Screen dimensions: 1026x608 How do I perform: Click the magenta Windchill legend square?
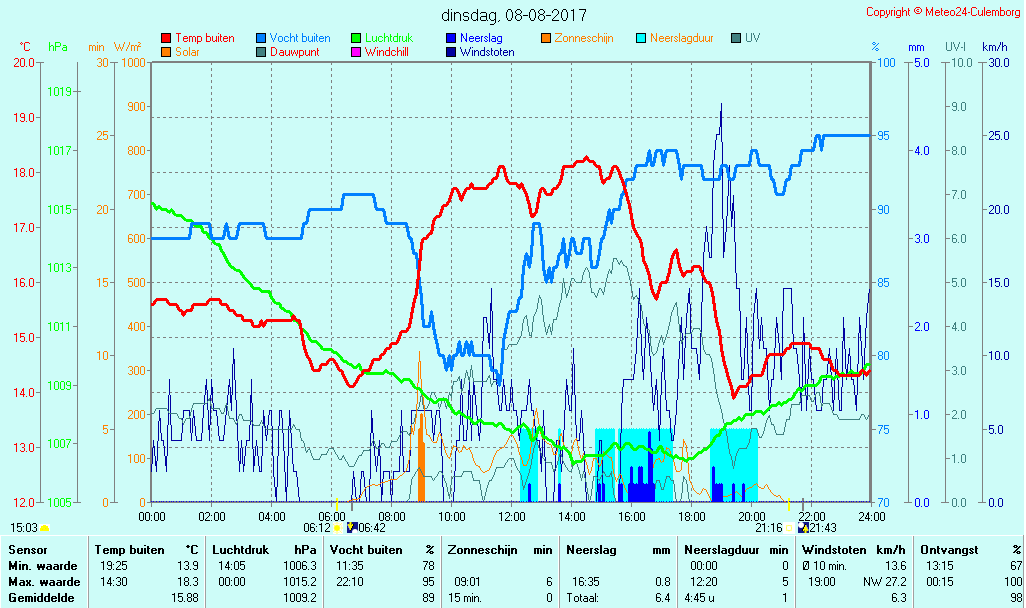[356, 52]
